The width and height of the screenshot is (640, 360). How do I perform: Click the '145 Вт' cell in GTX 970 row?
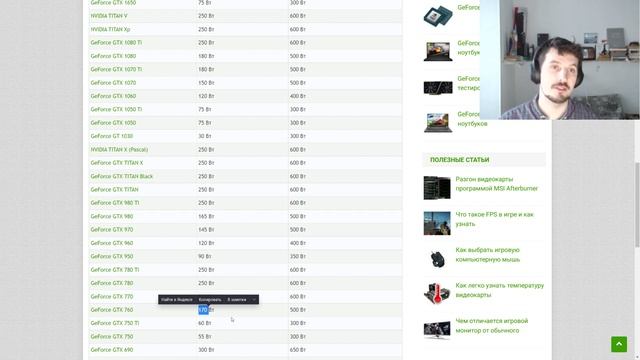(206, 229)
